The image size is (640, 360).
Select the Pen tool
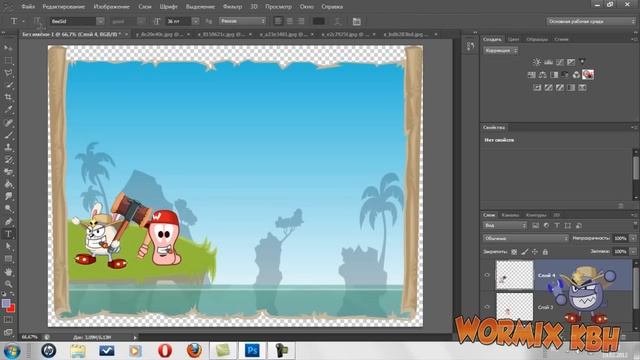8,222
